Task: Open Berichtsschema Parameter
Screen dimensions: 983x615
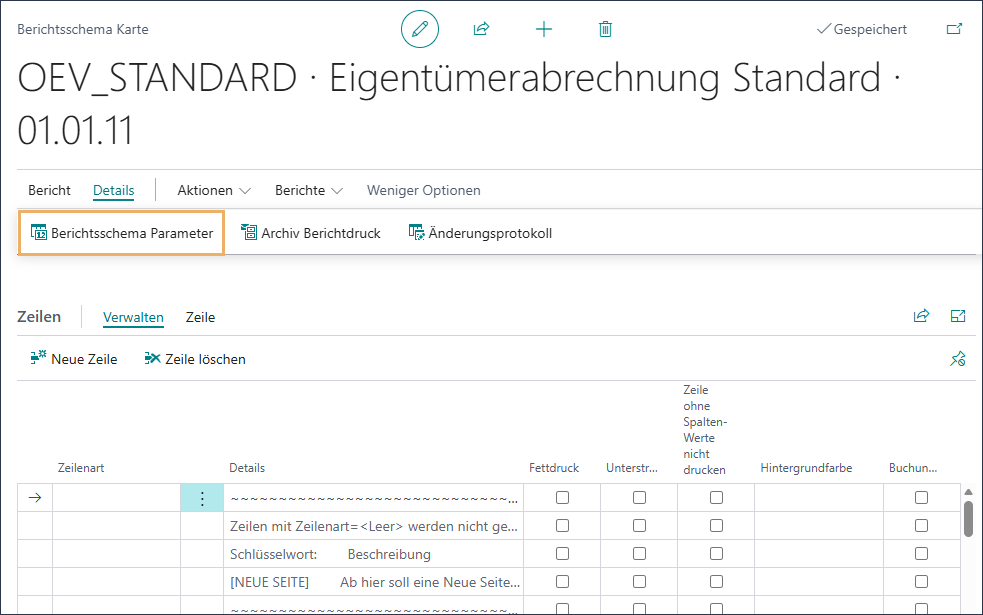Action: point(122,233)
